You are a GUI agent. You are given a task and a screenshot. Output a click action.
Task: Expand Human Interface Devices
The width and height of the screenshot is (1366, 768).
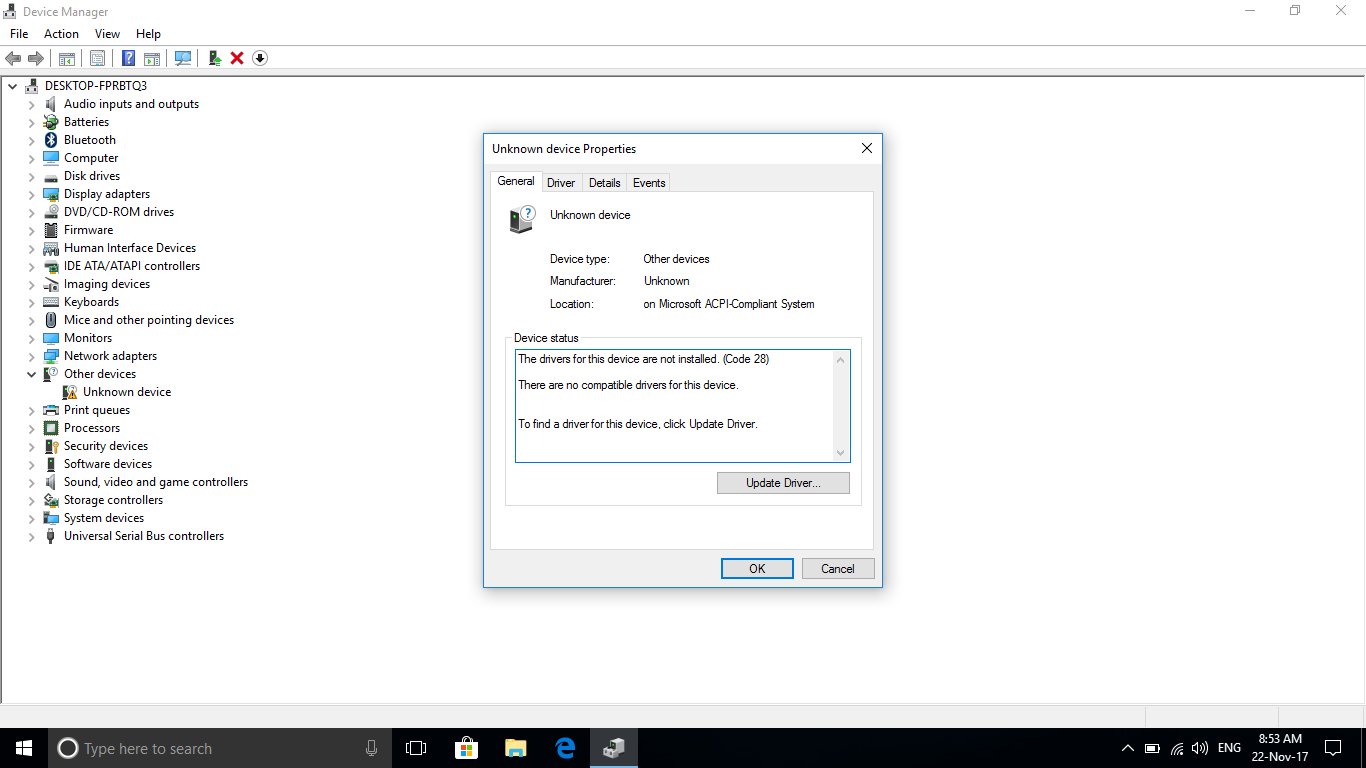(x=31, y=248)
